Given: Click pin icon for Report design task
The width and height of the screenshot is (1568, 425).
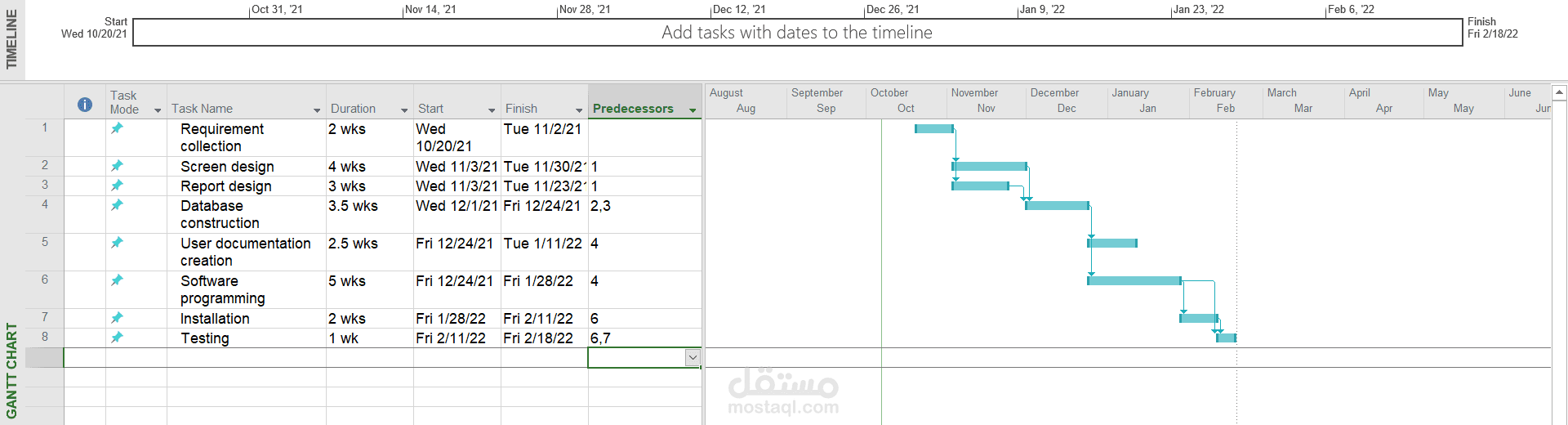Looking at the screenshot, I should [117, 186].
